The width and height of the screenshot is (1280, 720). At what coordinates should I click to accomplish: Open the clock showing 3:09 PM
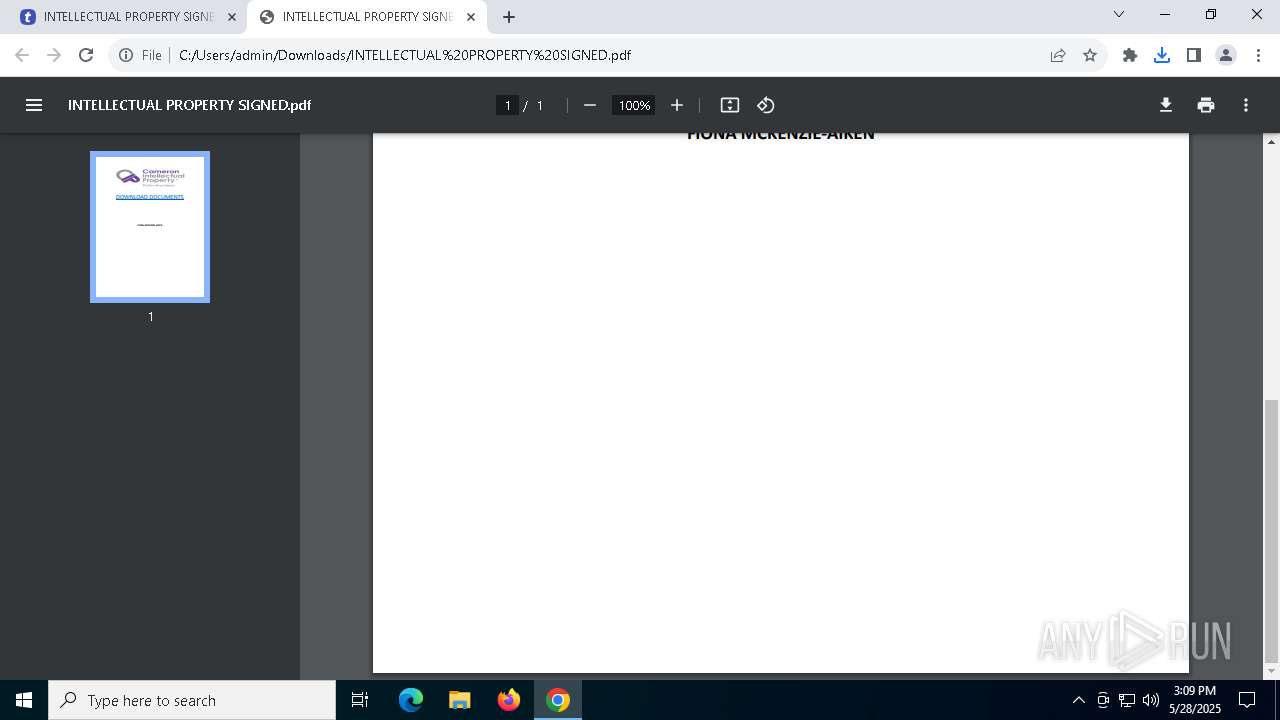(x=1195, y=700)
